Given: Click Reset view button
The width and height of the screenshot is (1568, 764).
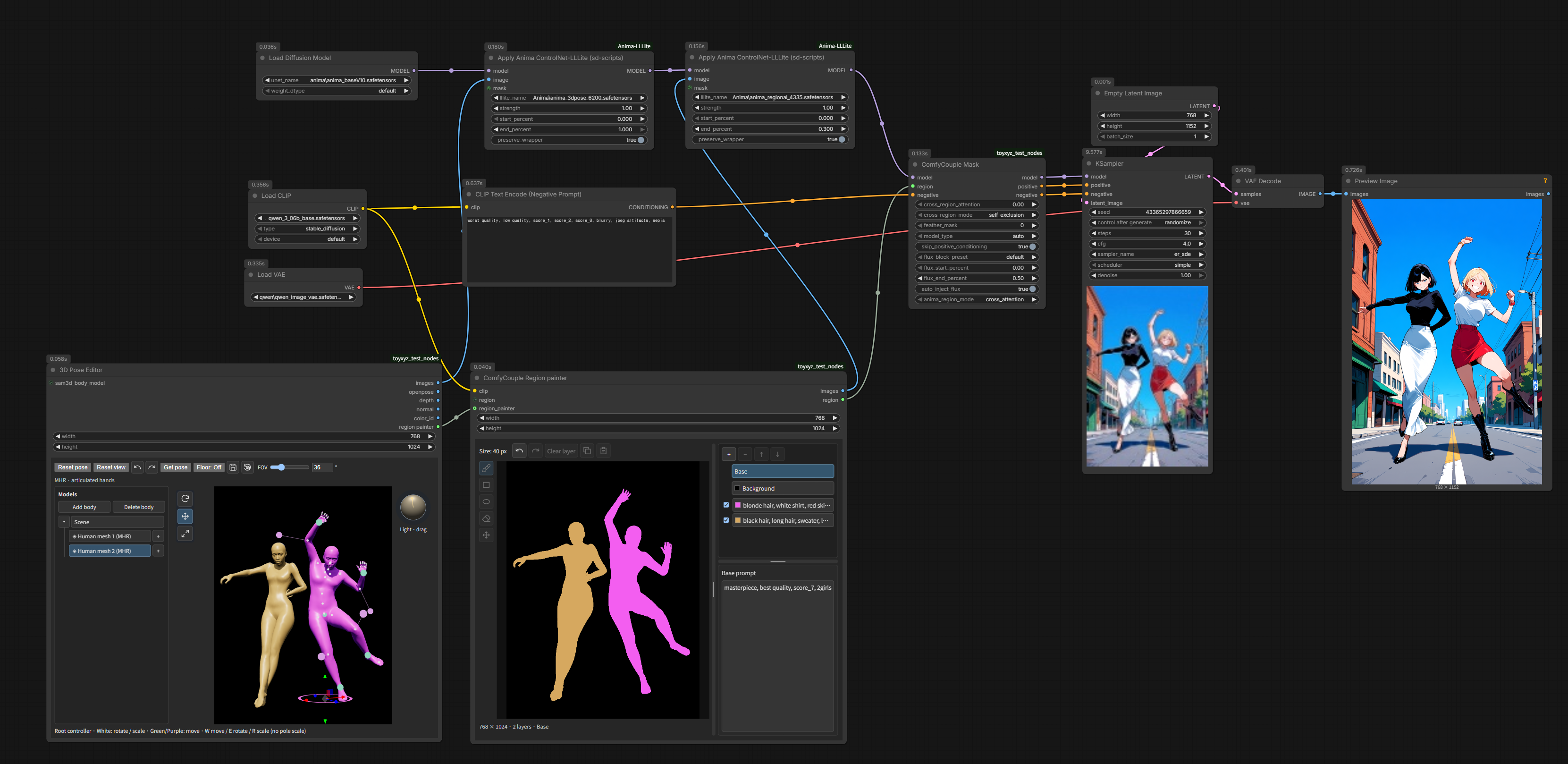Looking at the screenshot, I should tap(111, 467).
